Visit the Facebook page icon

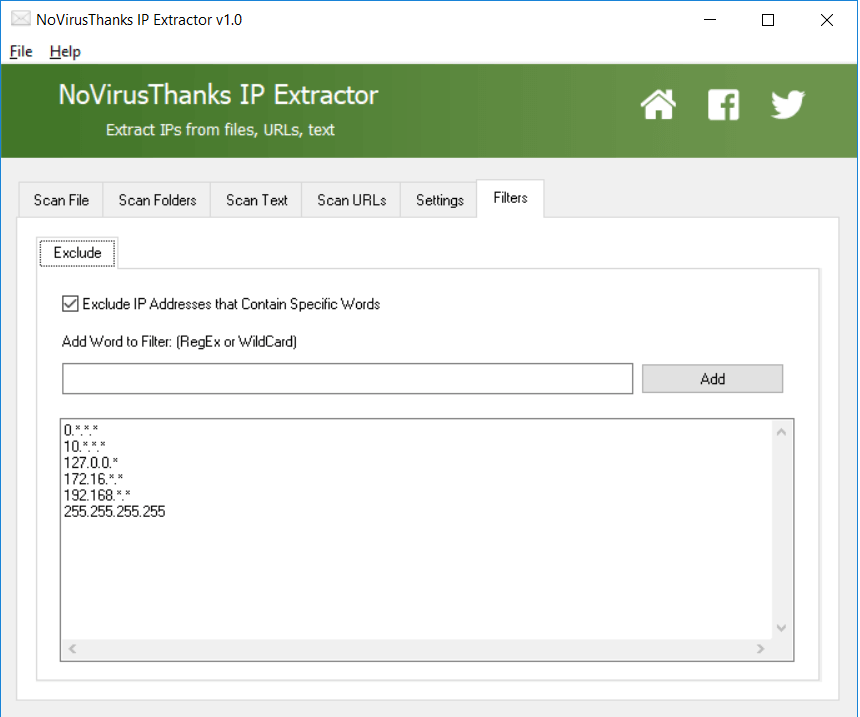(723, 104)
